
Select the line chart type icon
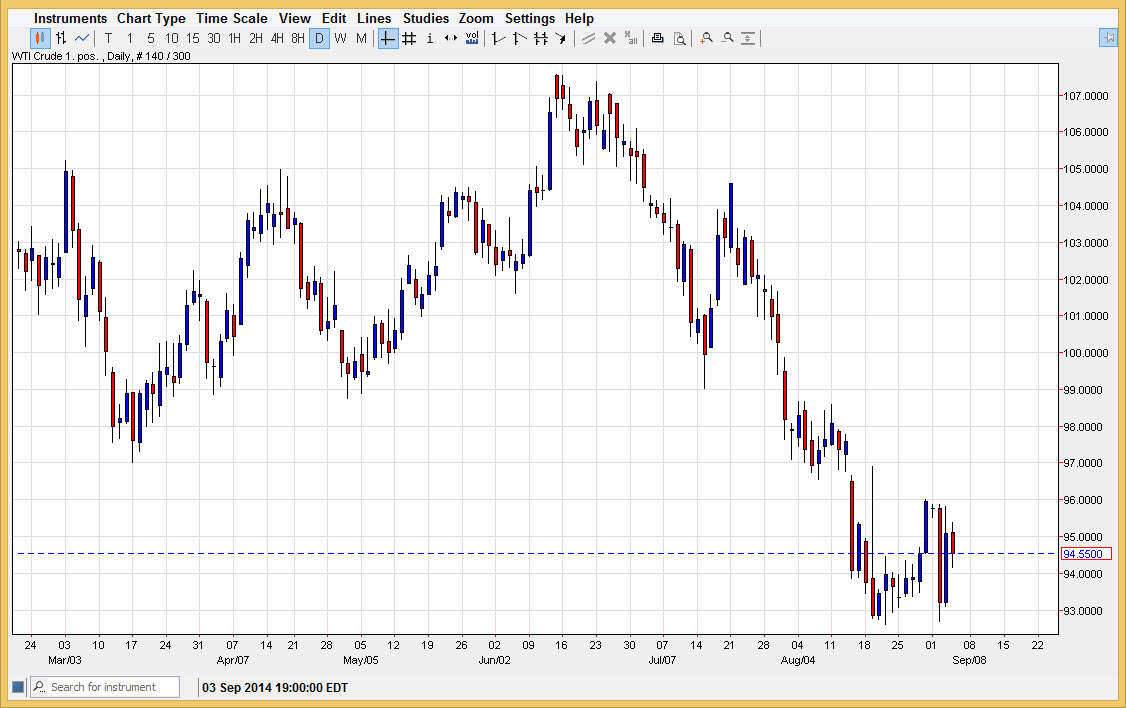(x=83, y=38)
